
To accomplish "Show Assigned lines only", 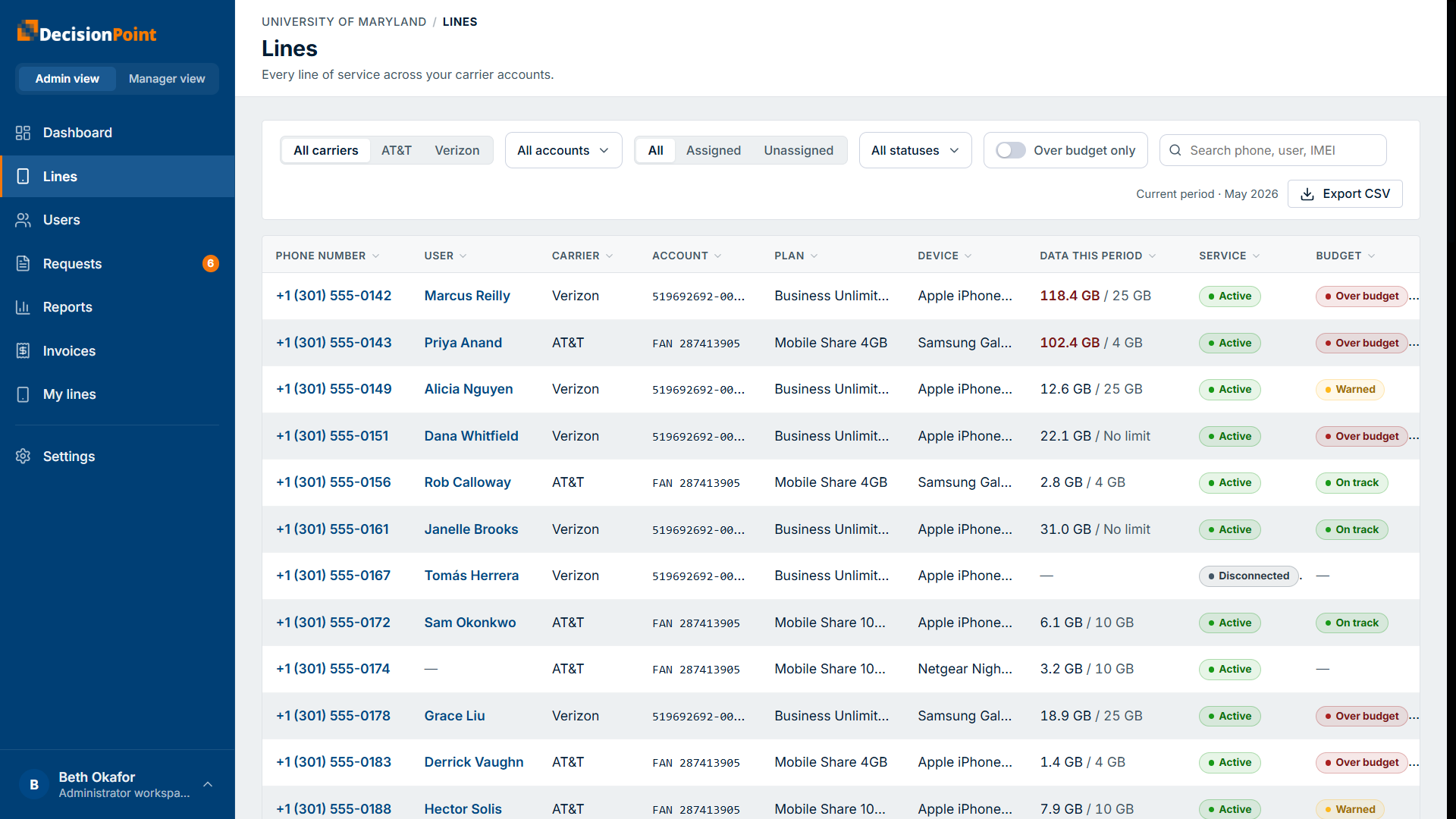I will [x=713, y=150].
